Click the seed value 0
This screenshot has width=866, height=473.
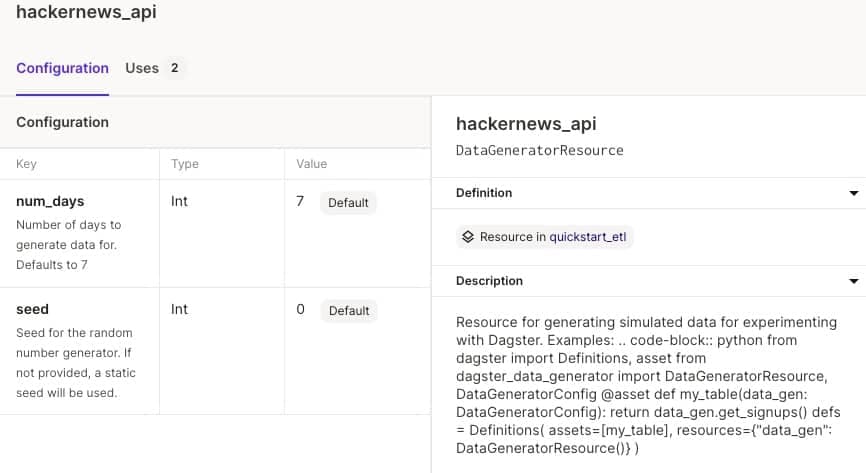tap(300, 310)
